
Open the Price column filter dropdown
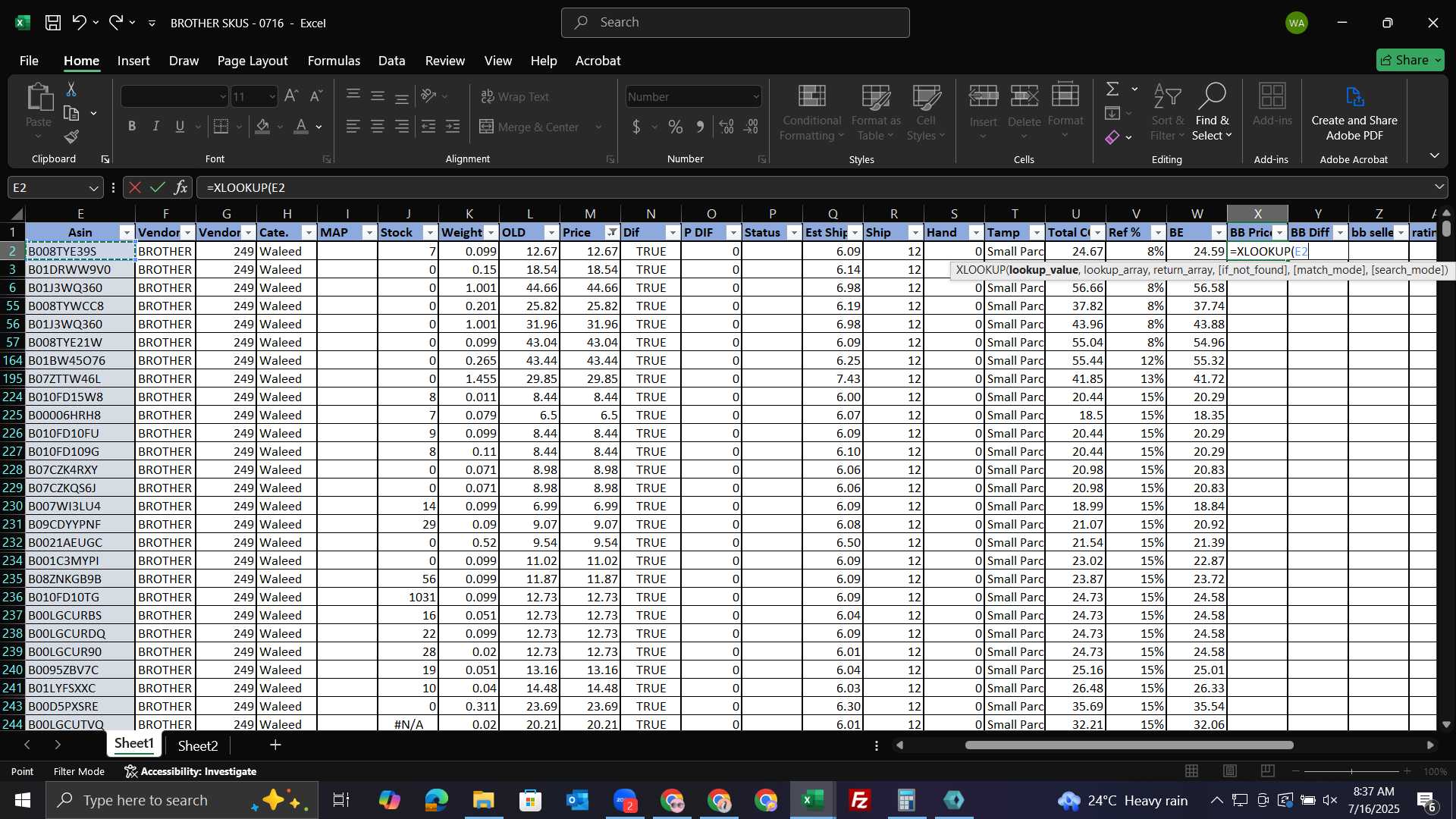point(612,233)
